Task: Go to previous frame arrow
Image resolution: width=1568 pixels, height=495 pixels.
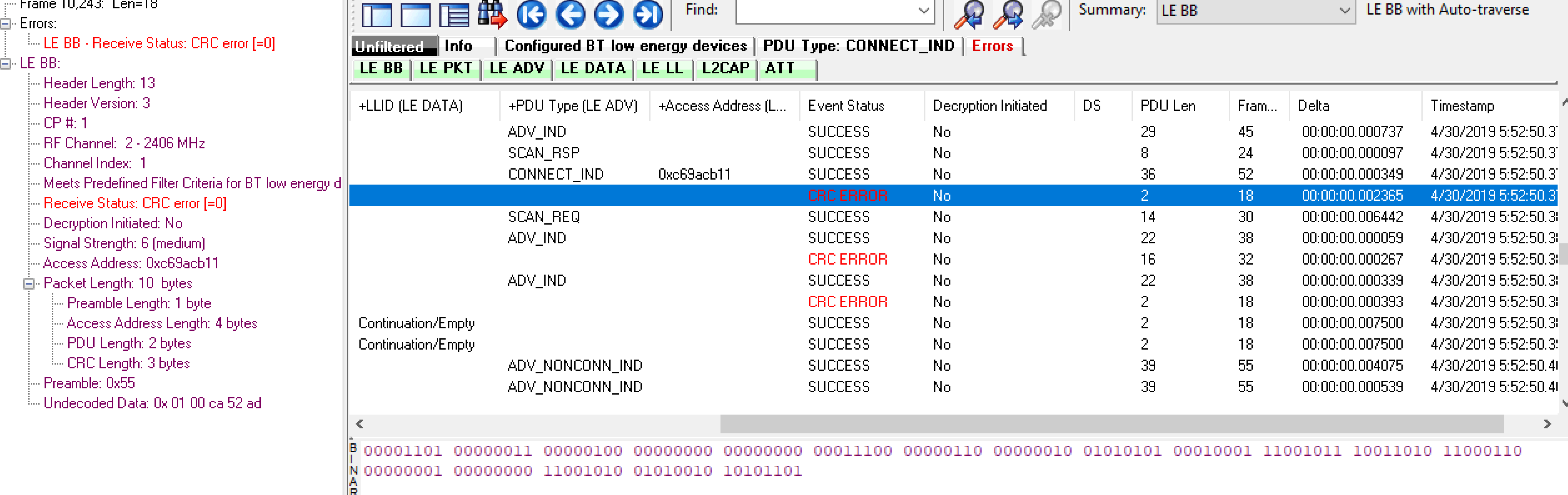Action: click(x=570, y=15)
